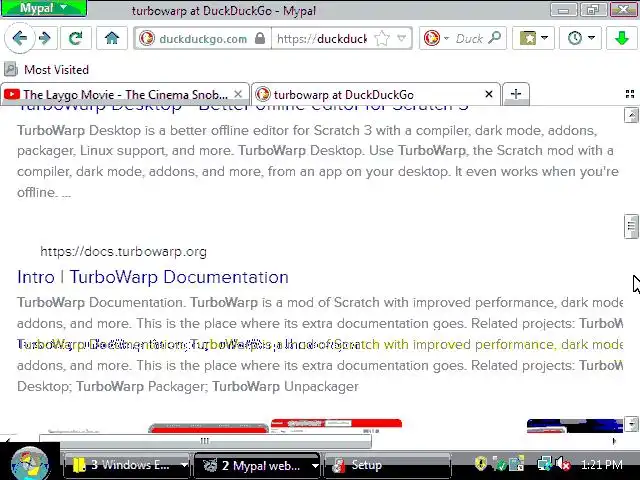640x480 pixels.
Task: Go back with the back arrow button
Action: pyautogui.click(x=19, y=38)
